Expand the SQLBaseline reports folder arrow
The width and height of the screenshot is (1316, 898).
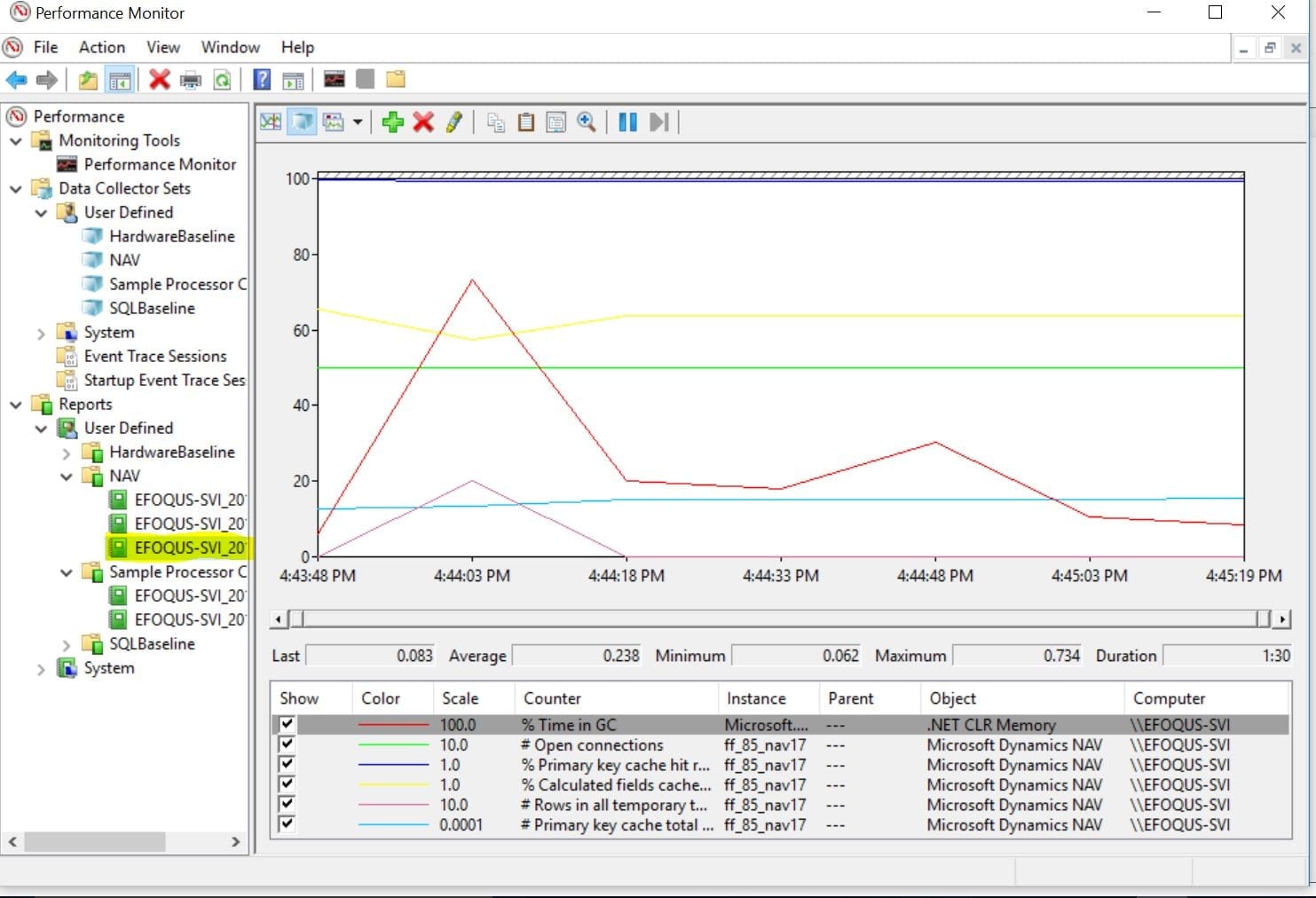67,644
